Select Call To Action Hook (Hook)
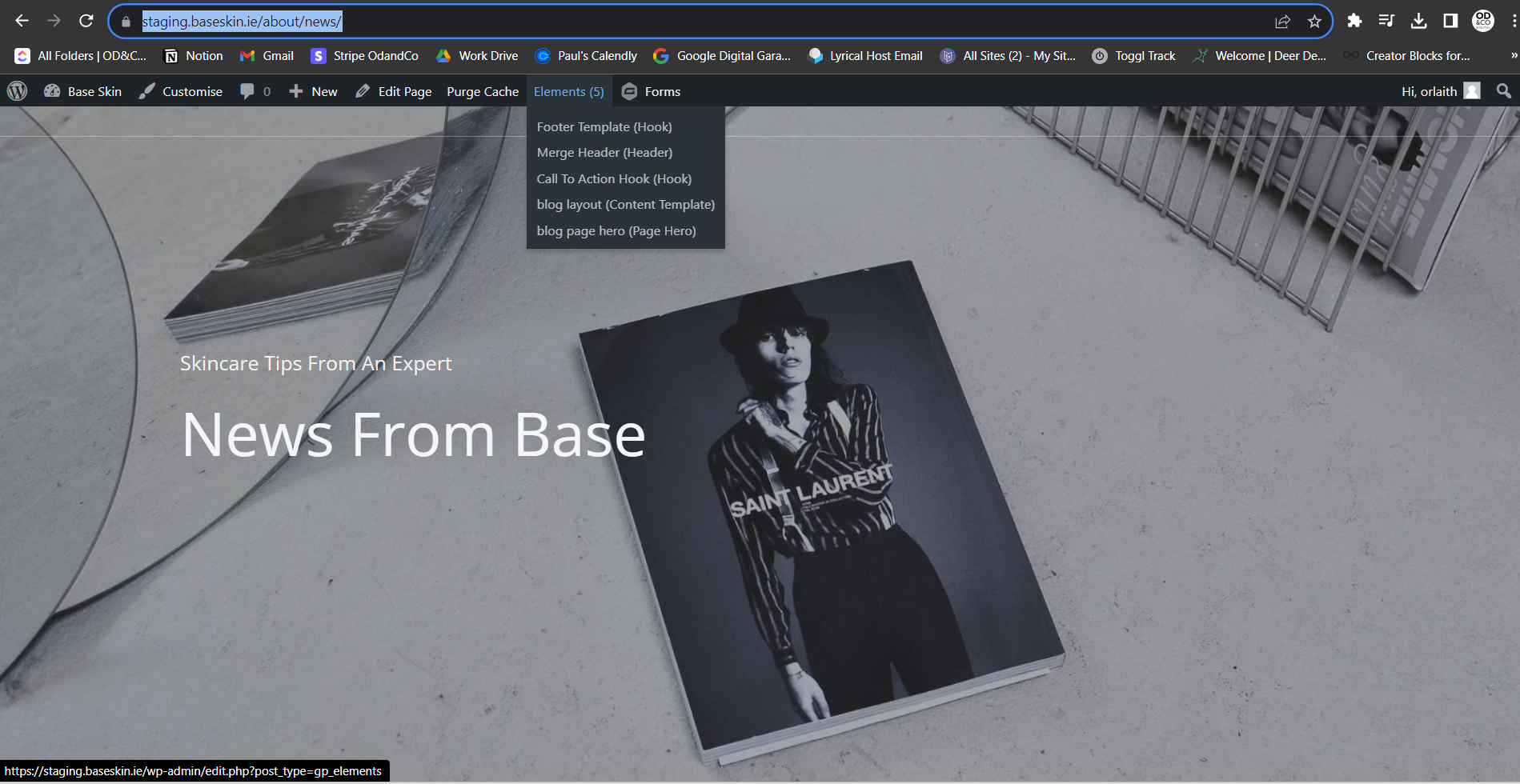 pyautogui.click(x=614, y=178)
